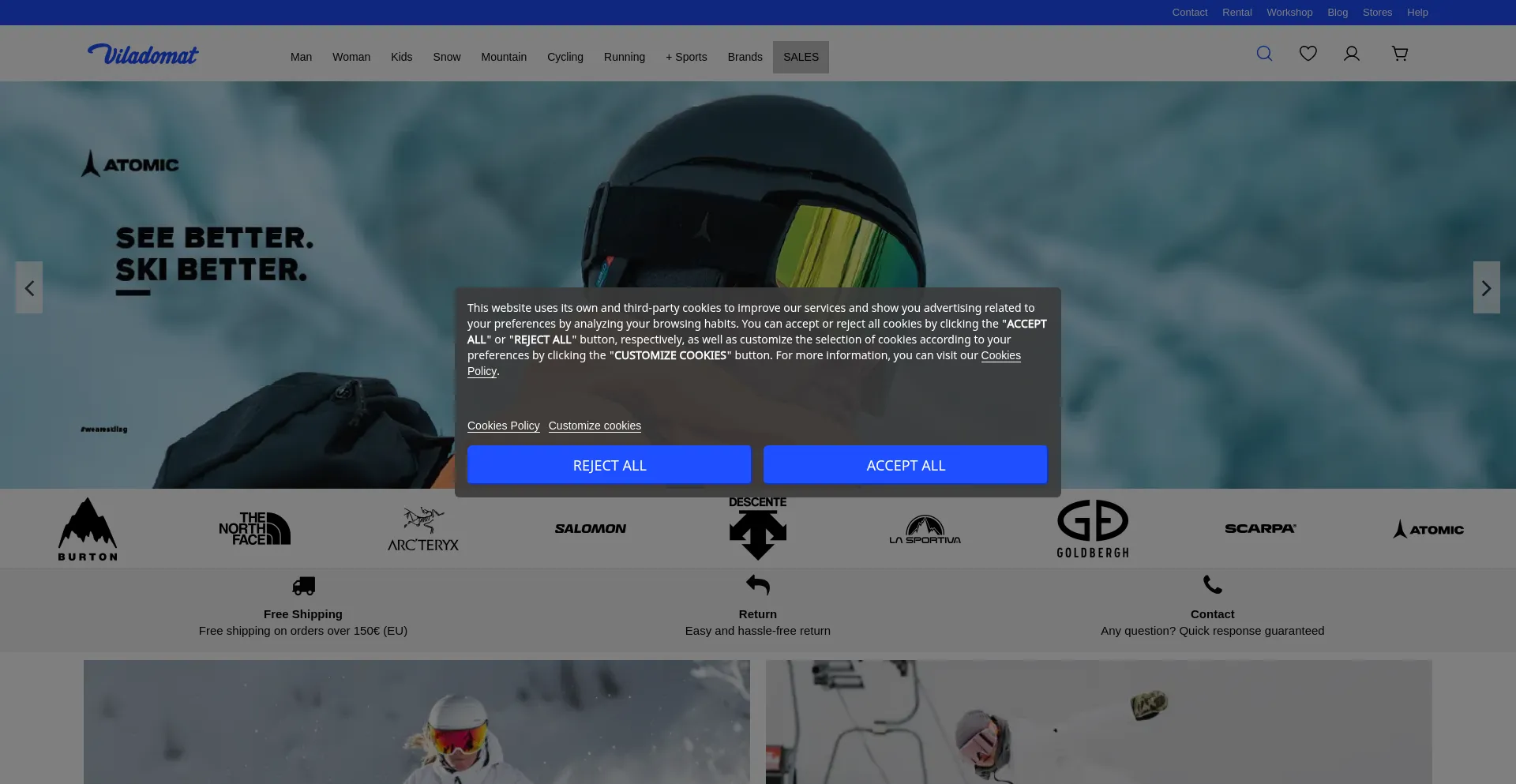Open the white-helmet skier promo image
Screen dimensions: 1516x784
(417, 722)
